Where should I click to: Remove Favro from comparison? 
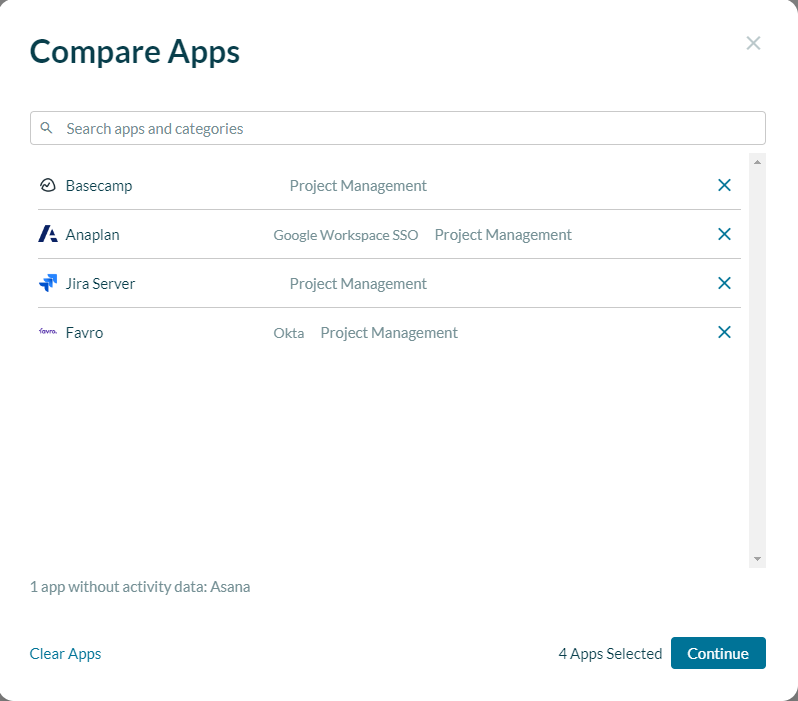(x=724, y=332)
